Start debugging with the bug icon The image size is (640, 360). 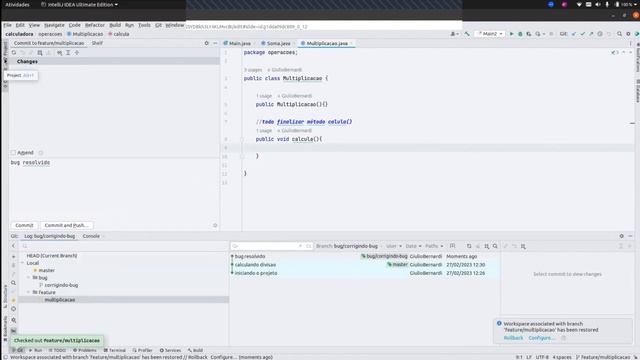tap(520, 34)
